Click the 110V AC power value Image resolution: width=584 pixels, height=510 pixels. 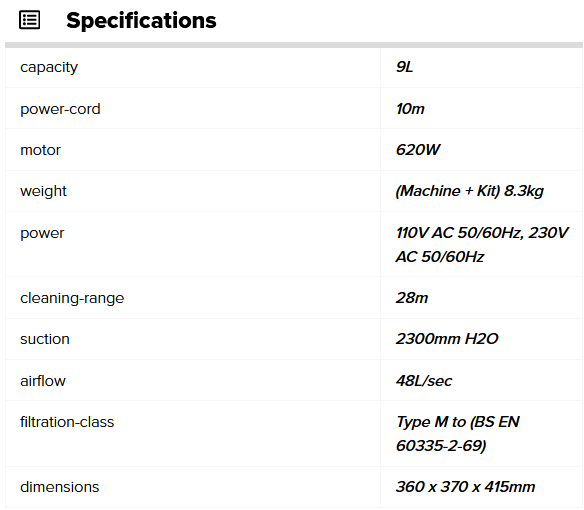(482, 245)
